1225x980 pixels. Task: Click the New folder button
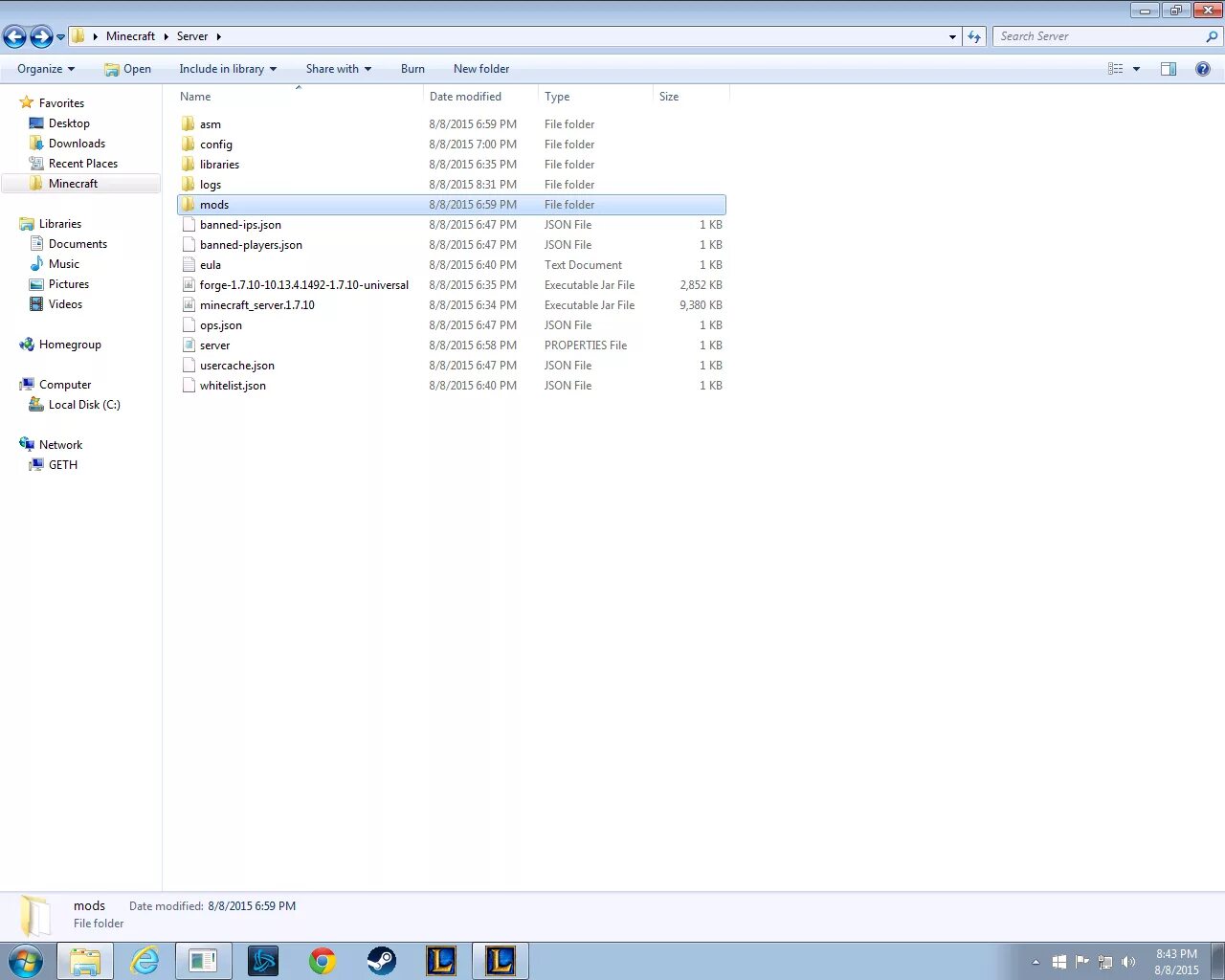[481, 69]
